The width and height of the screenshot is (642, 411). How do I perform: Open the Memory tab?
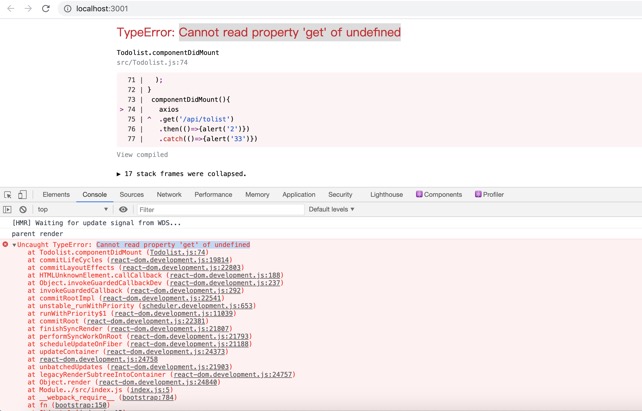tap(257, 195)
